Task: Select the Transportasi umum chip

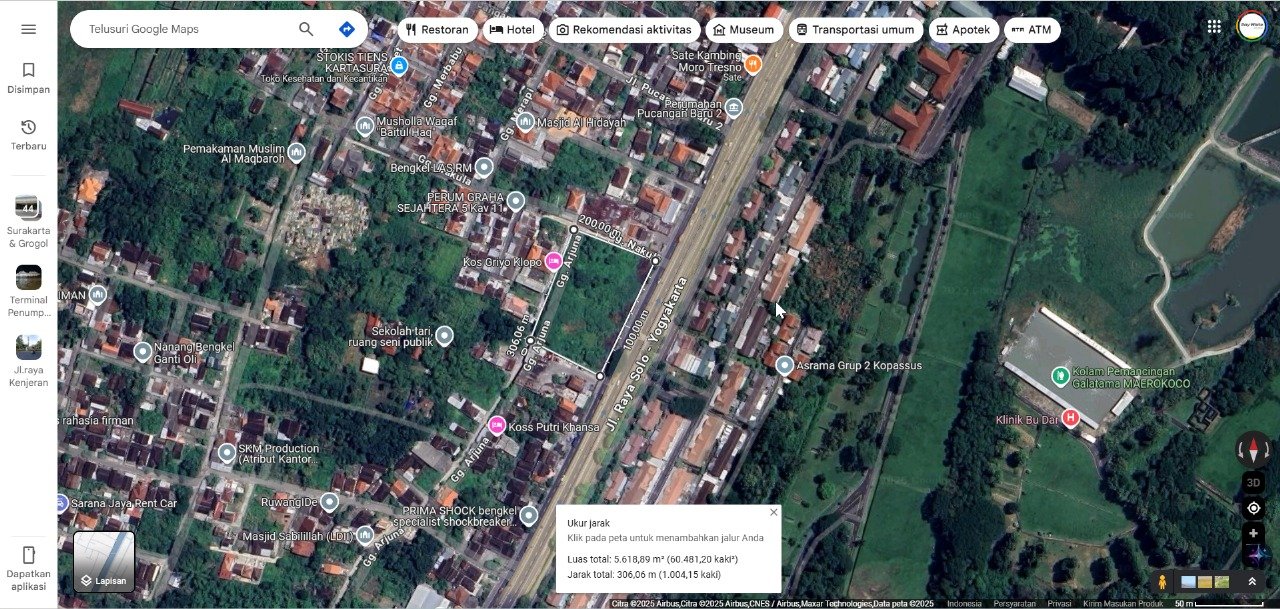Action: (x=853, y=30)
